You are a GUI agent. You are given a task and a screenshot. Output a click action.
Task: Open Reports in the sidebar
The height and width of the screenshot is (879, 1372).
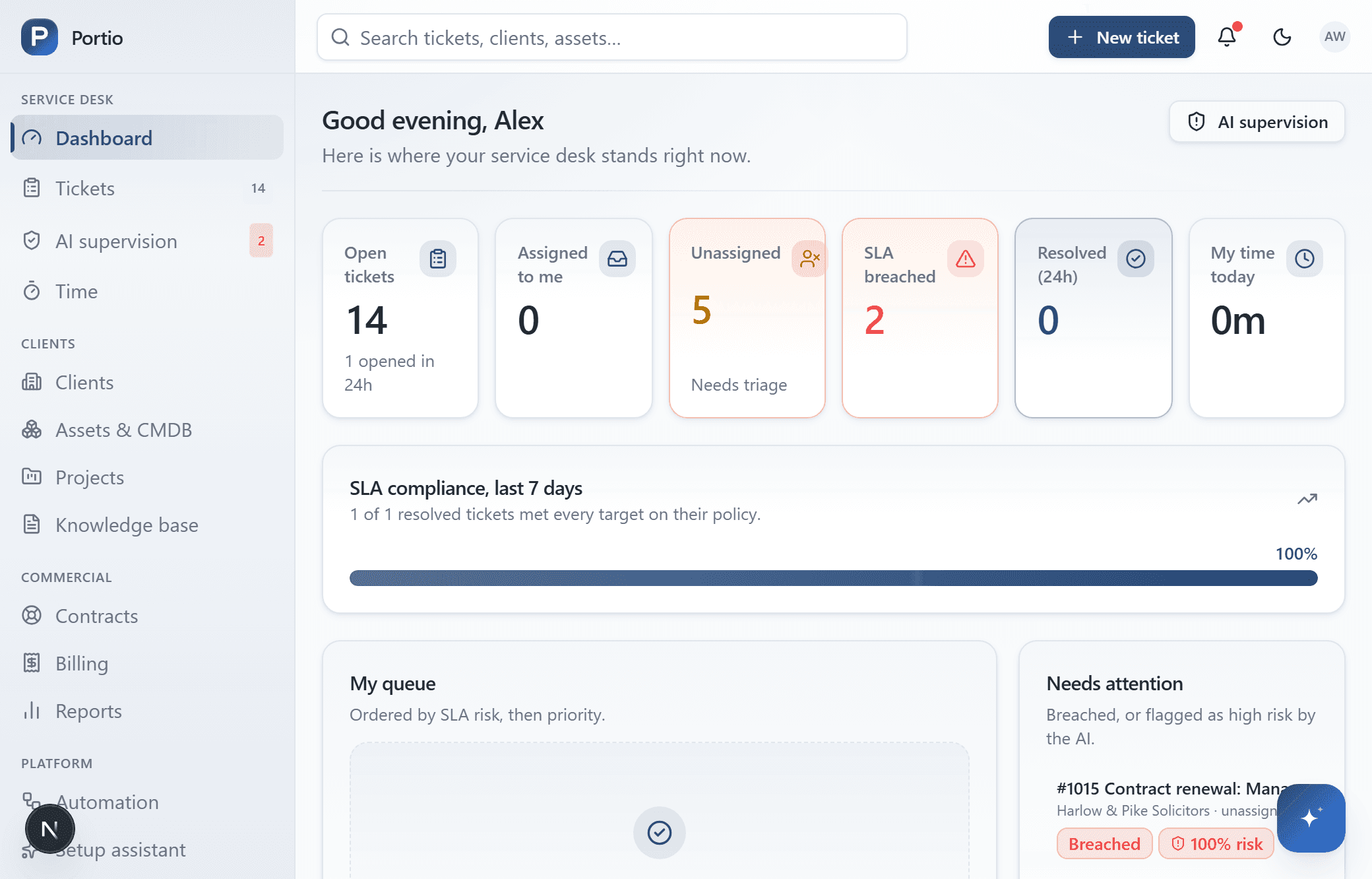pos(147,711)
